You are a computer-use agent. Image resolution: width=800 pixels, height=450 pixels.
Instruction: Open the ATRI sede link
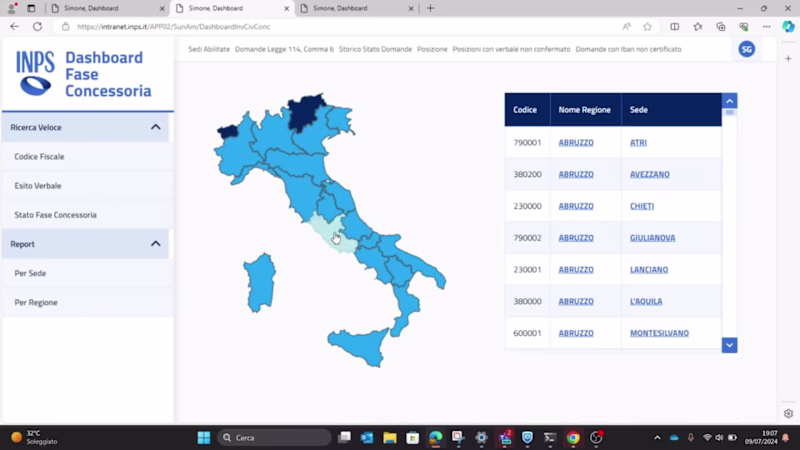[x=638, y=143]
